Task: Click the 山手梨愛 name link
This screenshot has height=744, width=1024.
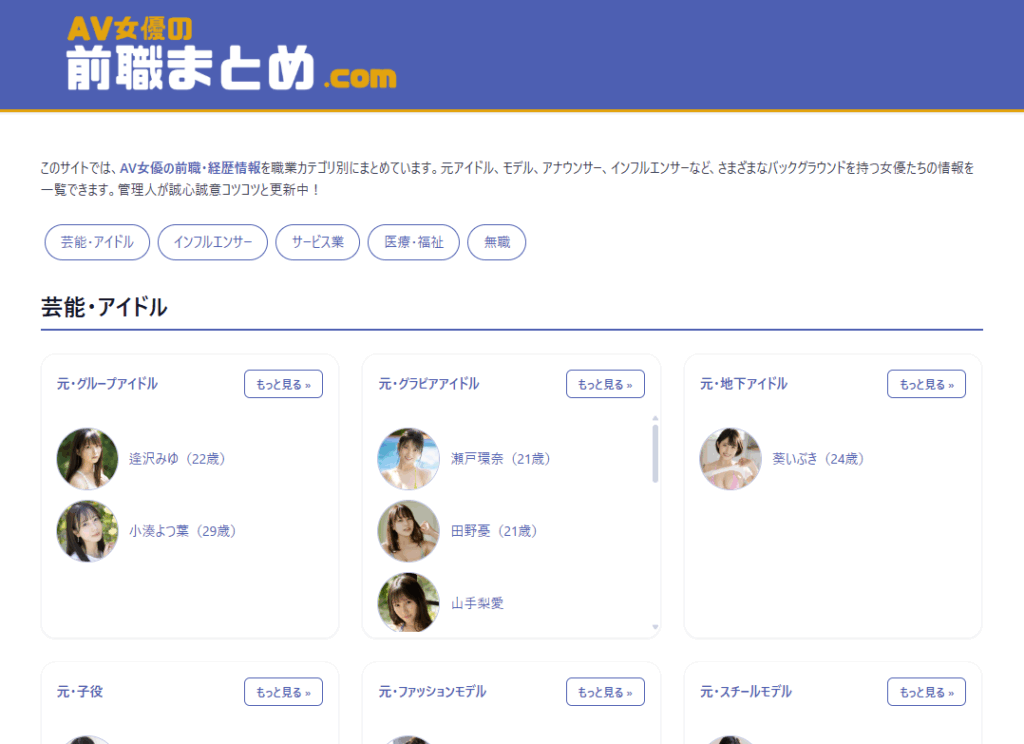Action: tap(477, 603)
